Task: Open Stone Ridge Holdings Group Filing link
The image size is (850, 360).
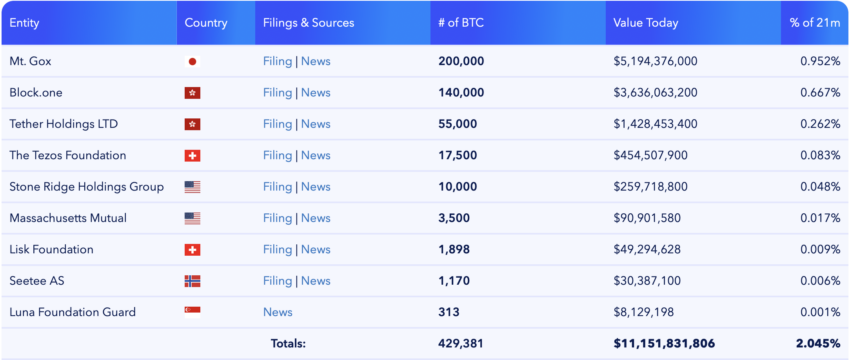Action: 278,187
